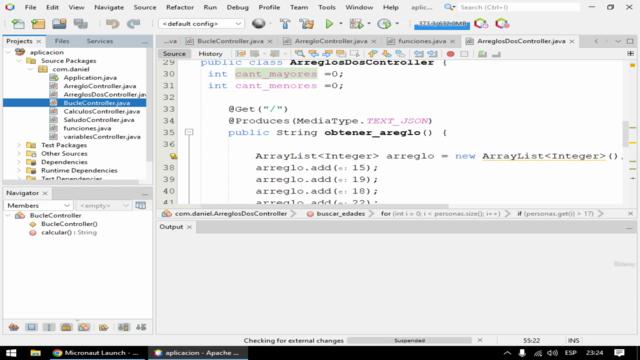
Task: Click second red profiler icon beside memory bar
Action: coord(502,24)
